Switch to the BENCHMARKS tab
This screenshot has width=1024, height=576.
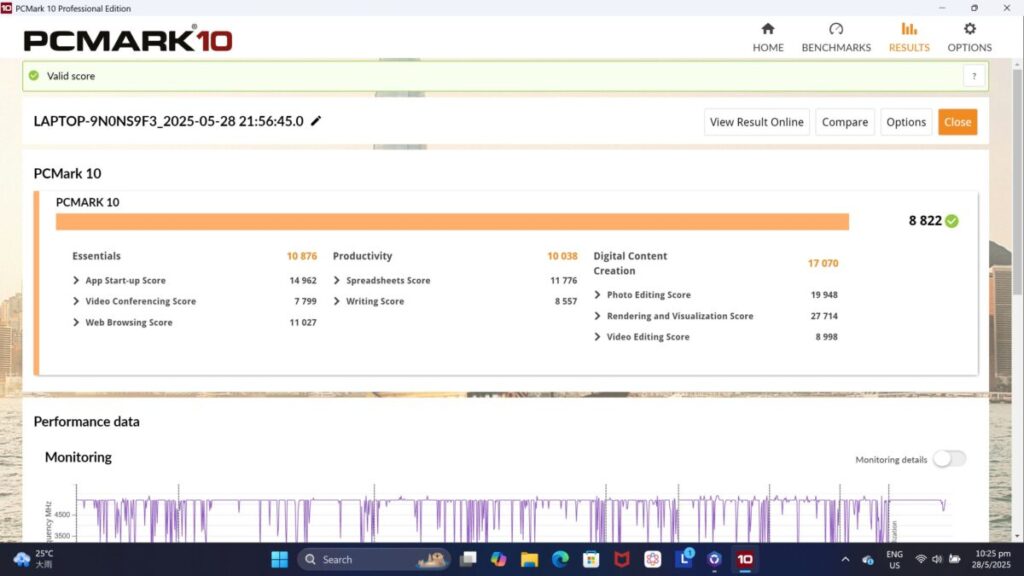pyautogui.click(x=836, y=38)
